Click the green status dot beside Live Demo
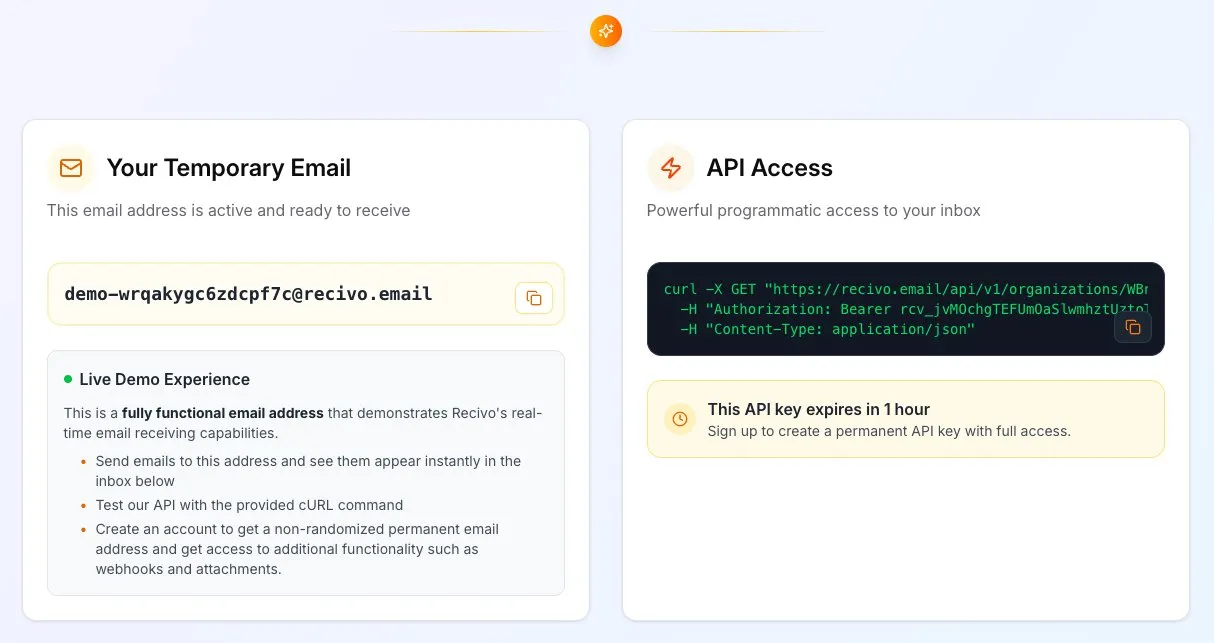 pyautogui.click(x=68, y=379)
